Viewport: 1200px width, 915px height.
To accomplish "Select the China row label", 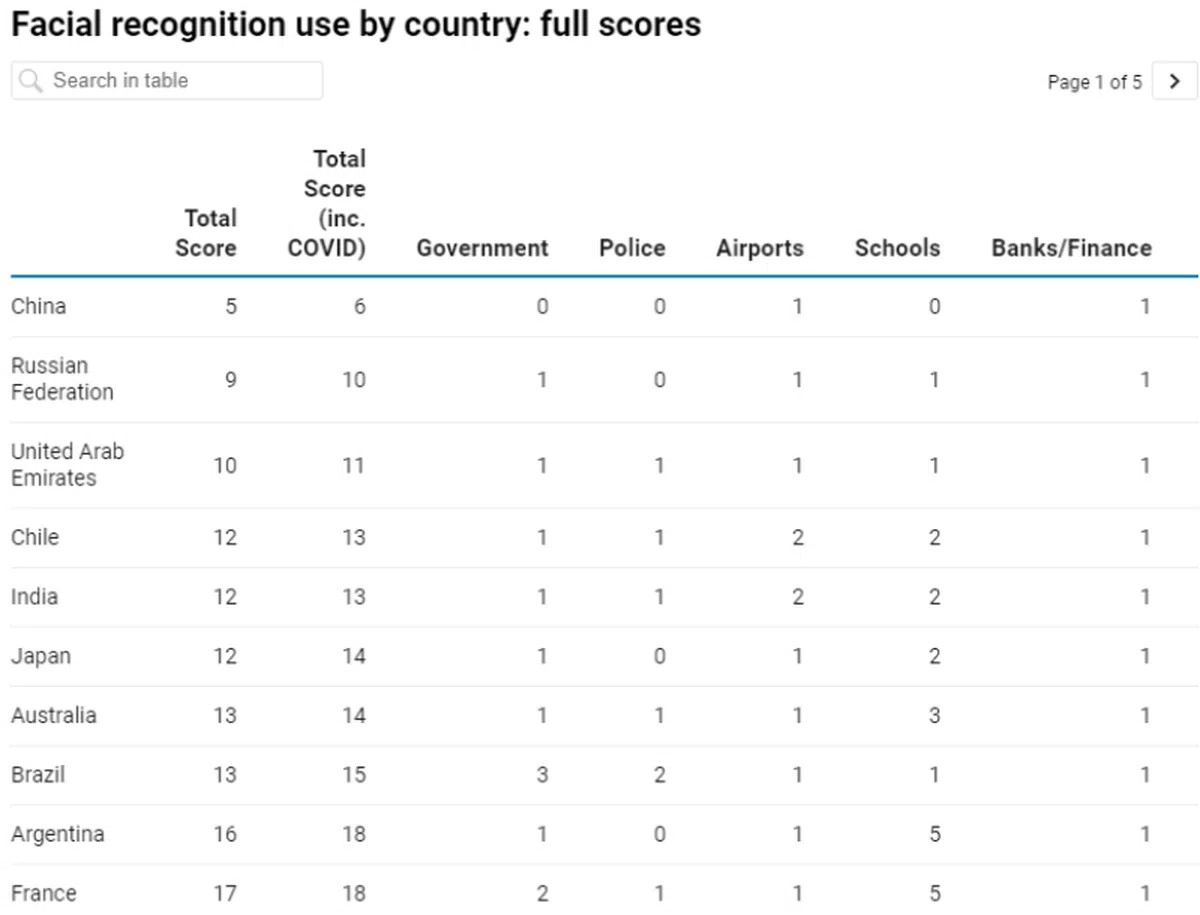I will [x=39, y=306].
